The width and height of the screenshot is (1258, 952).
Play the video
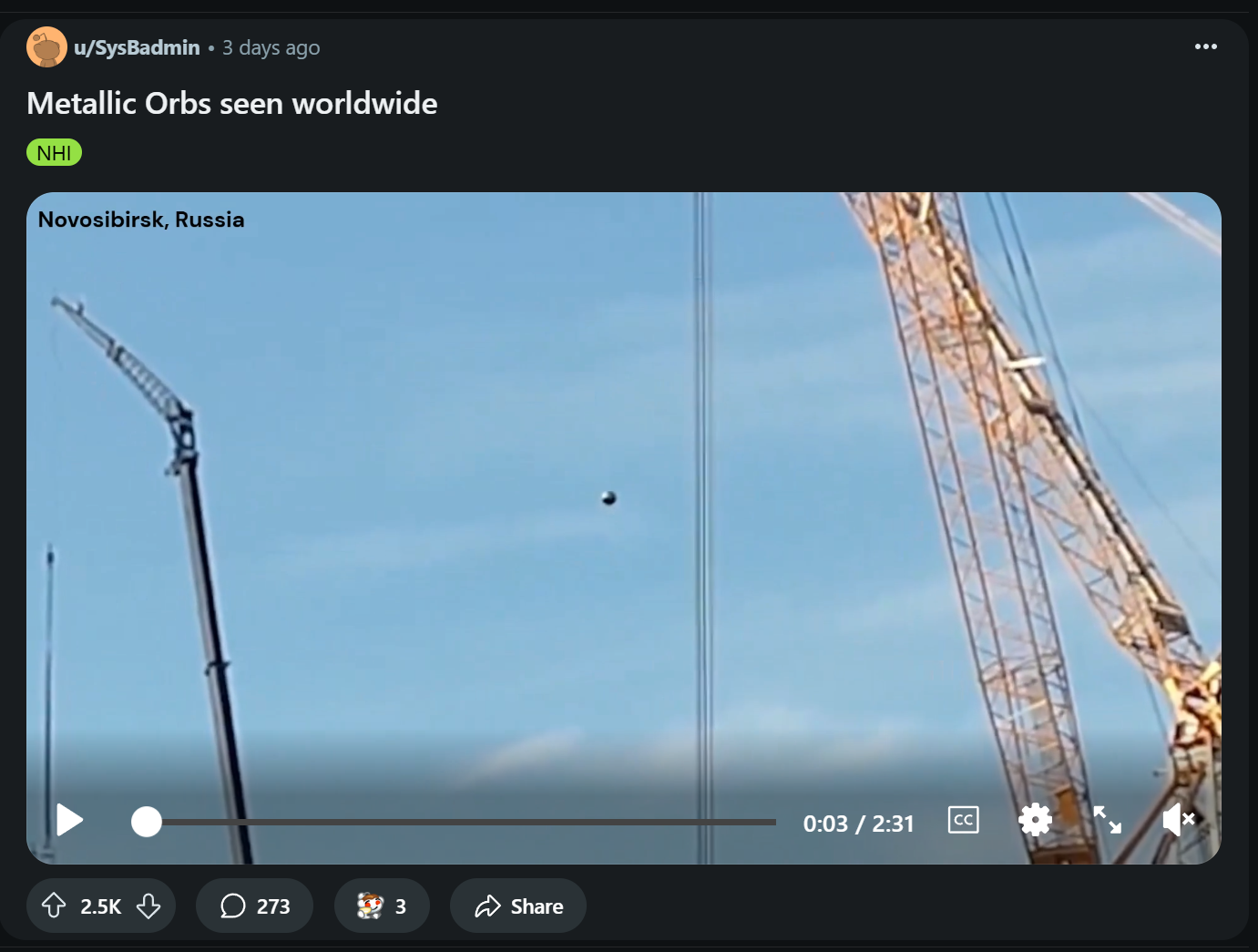69,821
